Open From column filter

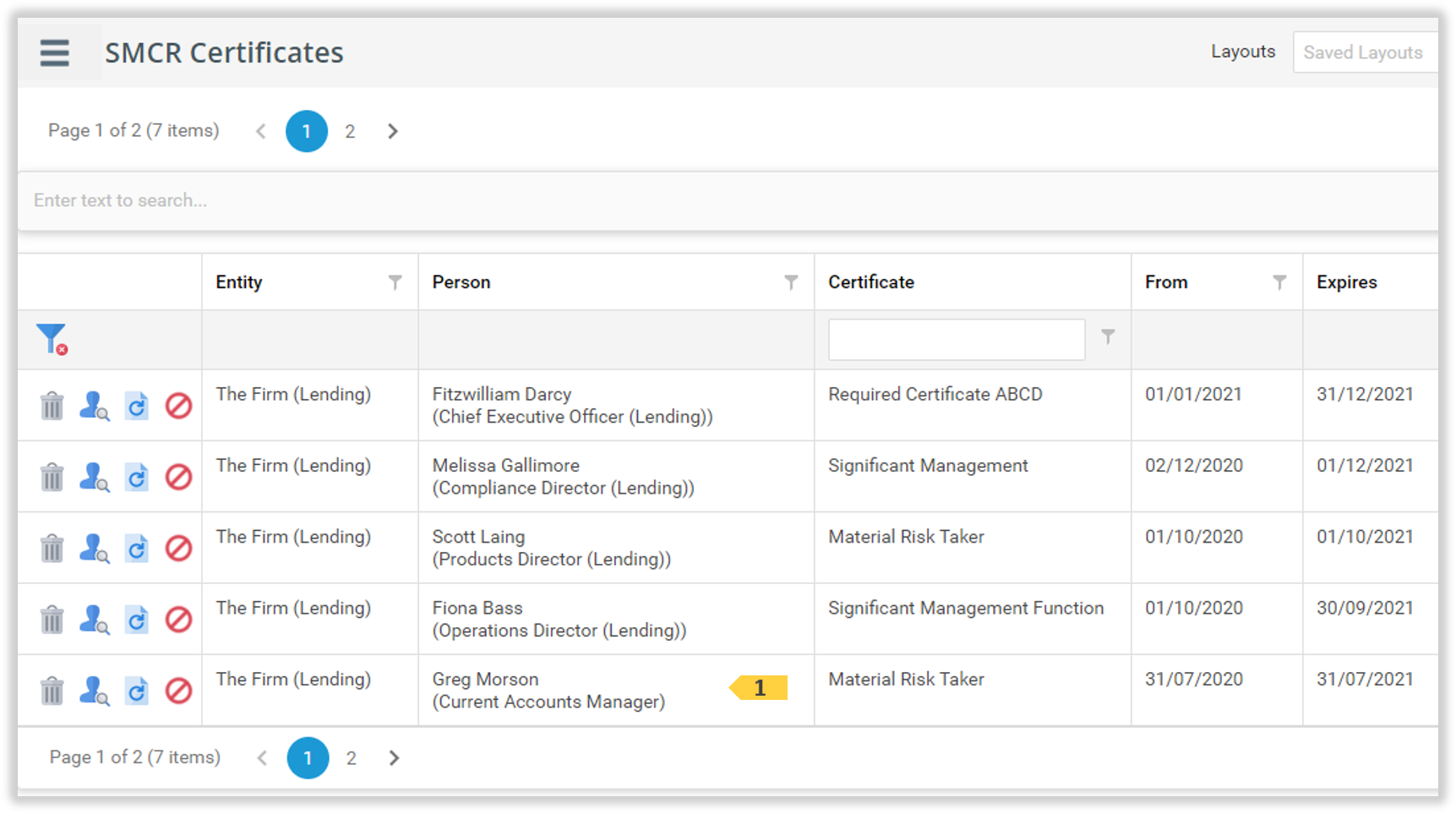(x=1279, y=282)
